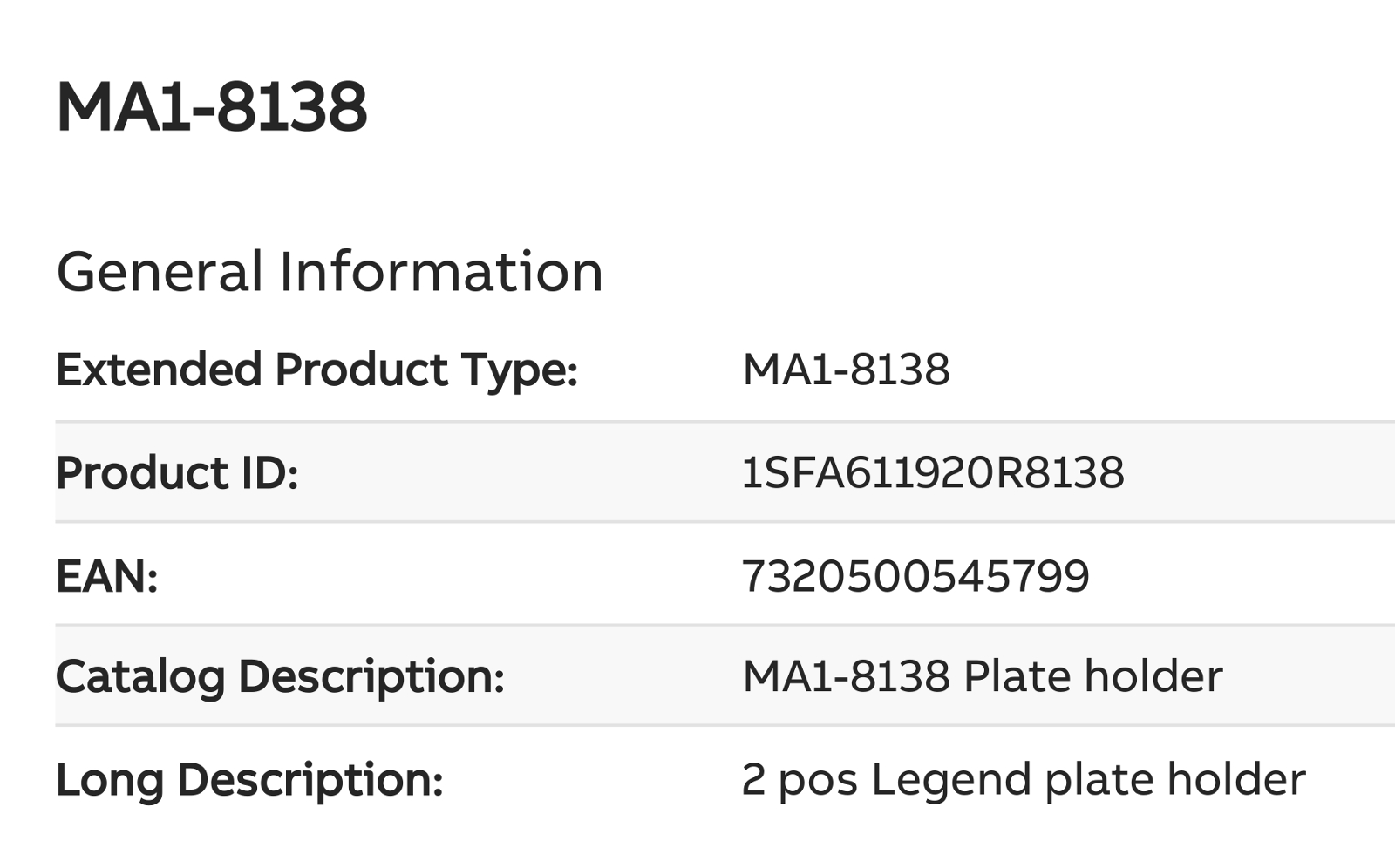Viewport: 1395px width, 868px height.
Task: Select the Extended Product Type value MA1-8138
Action: pos(846,370)
